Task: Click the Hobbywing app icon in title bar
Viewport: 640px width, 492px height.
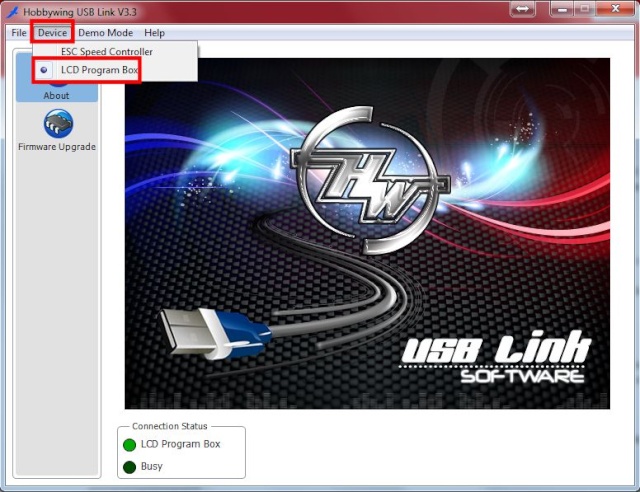Action: tap(13, 12)
